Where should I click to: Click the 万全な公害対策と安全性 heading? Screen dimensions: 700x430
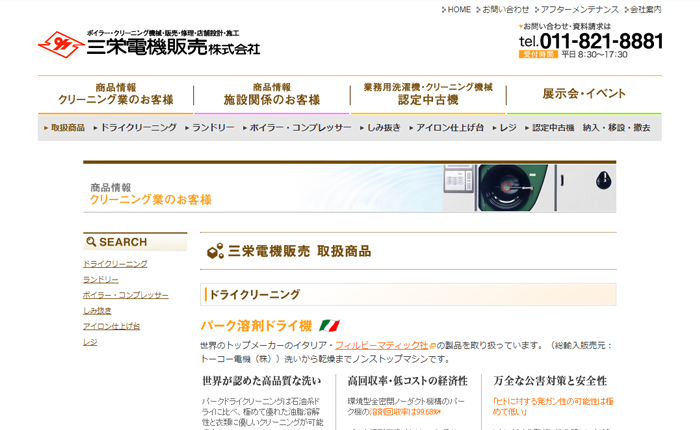(550, 381)
